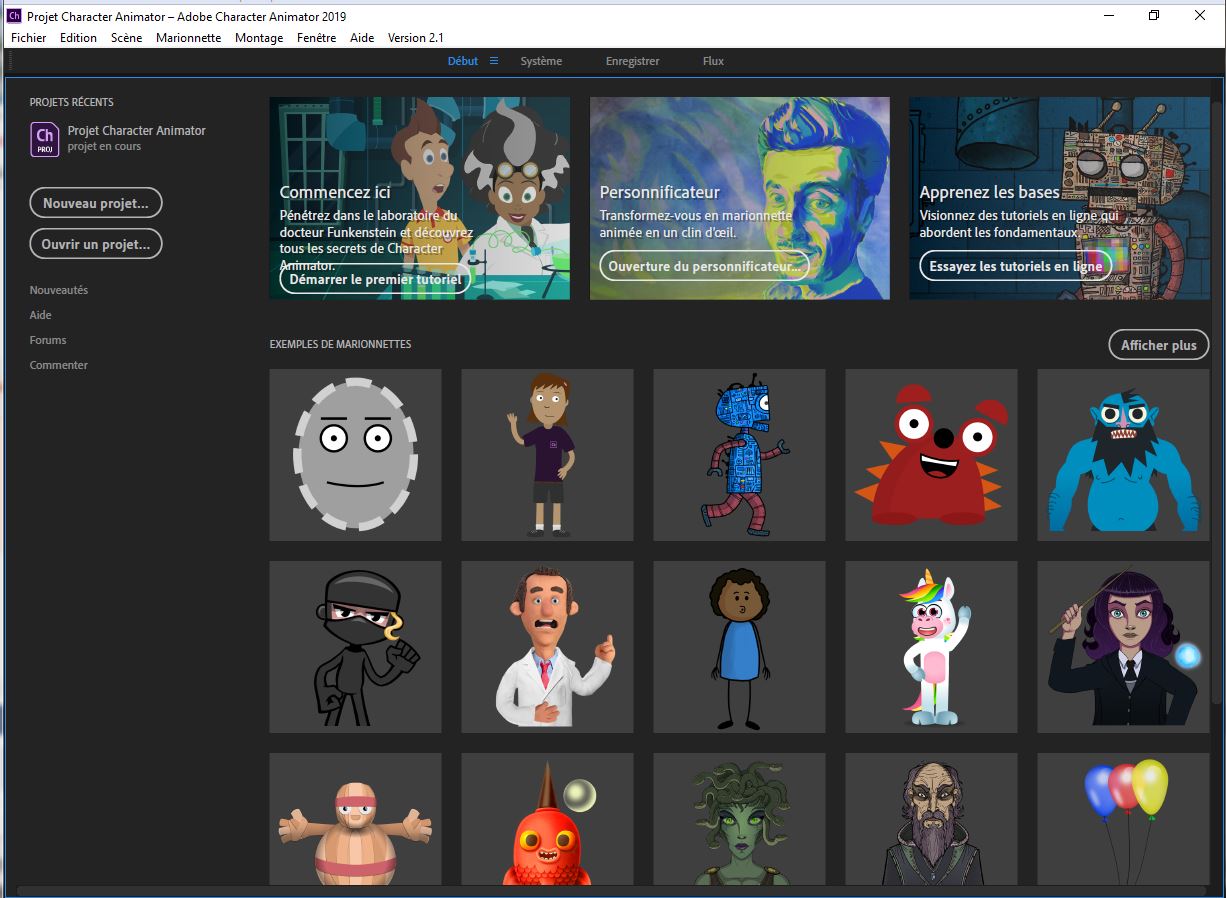This screenshot has height=898, width=1226.
Task: Open the Aide link in sidebar
Action: [x=41, y=315]
